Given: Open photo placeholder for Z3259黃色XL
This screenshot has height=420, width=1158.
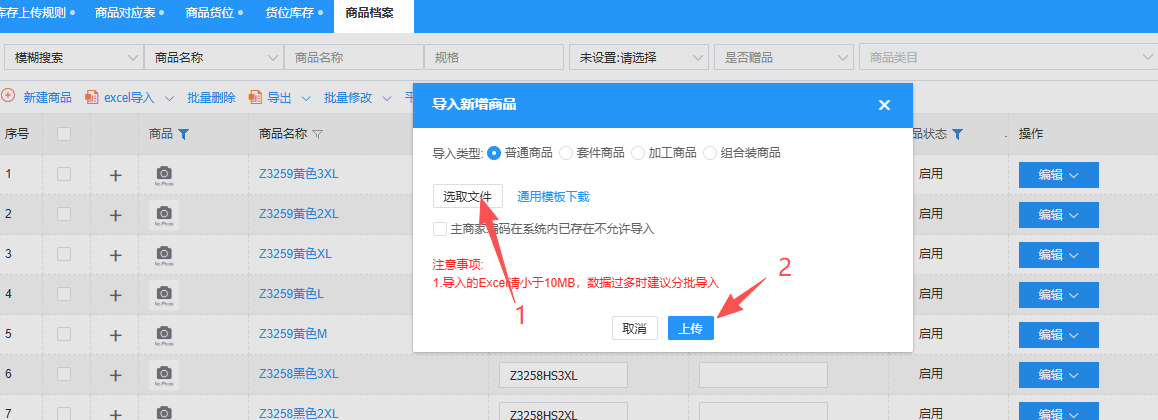Looking at the screenshot, I should [x=164, y=255].
